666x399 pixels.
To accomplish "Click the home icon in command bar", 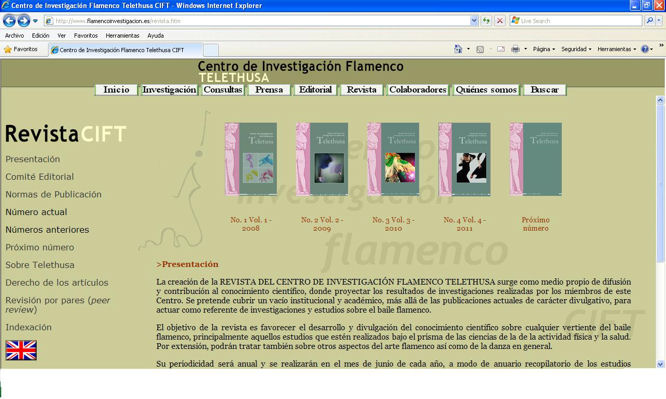I will 458,49.
